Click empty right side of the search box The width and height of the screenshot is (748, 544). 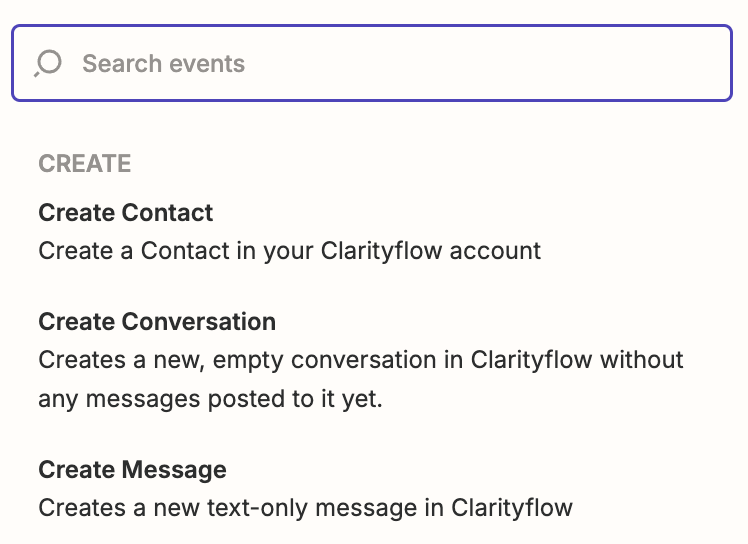click(x=600, y=64)
